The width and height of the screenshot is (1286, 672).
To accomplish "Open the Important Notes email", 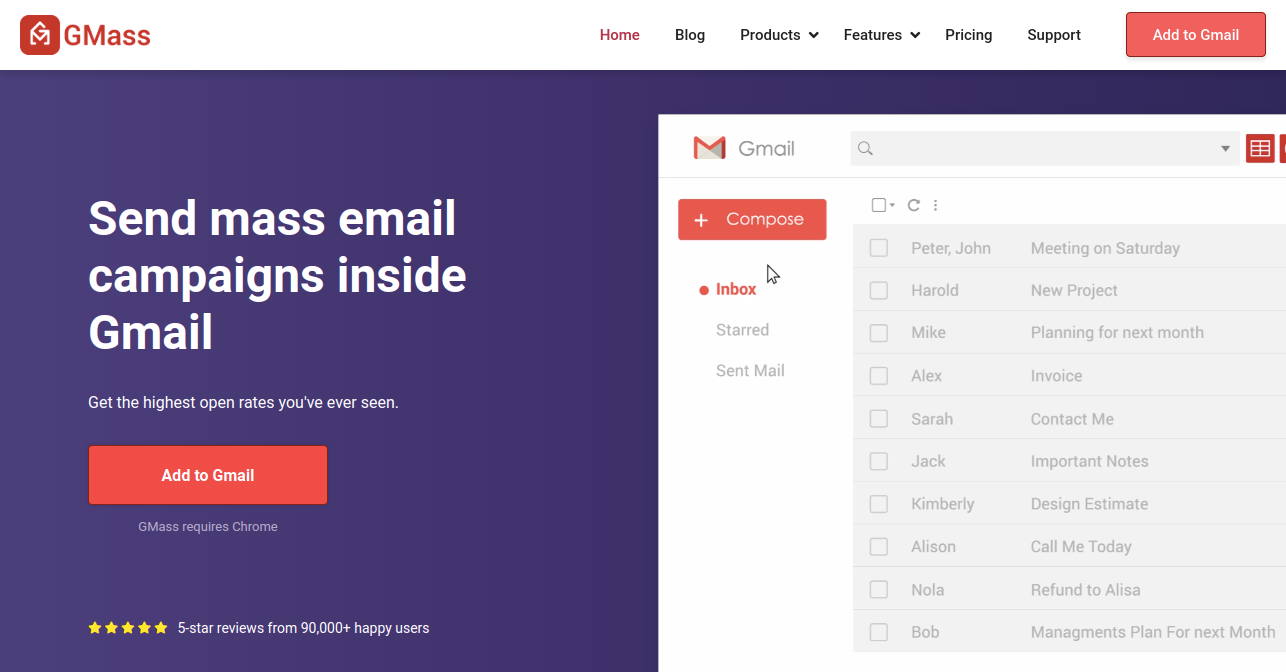I will pos(1089,461).
